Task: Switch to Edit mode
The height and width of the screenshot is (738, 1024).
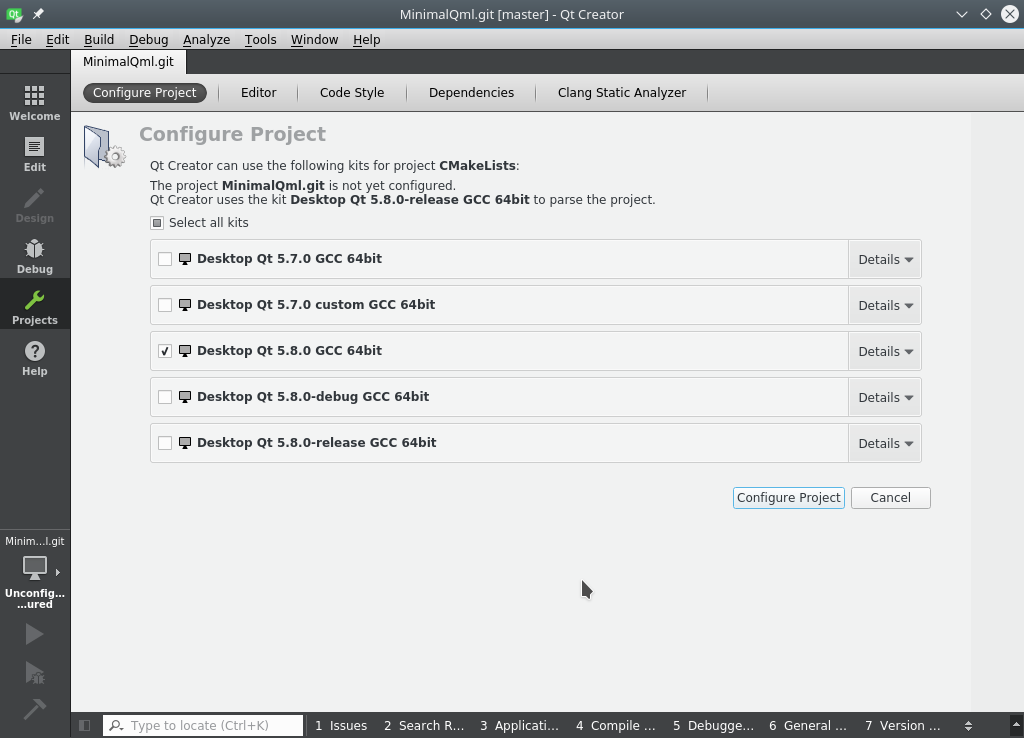Action: coord(35,154)
